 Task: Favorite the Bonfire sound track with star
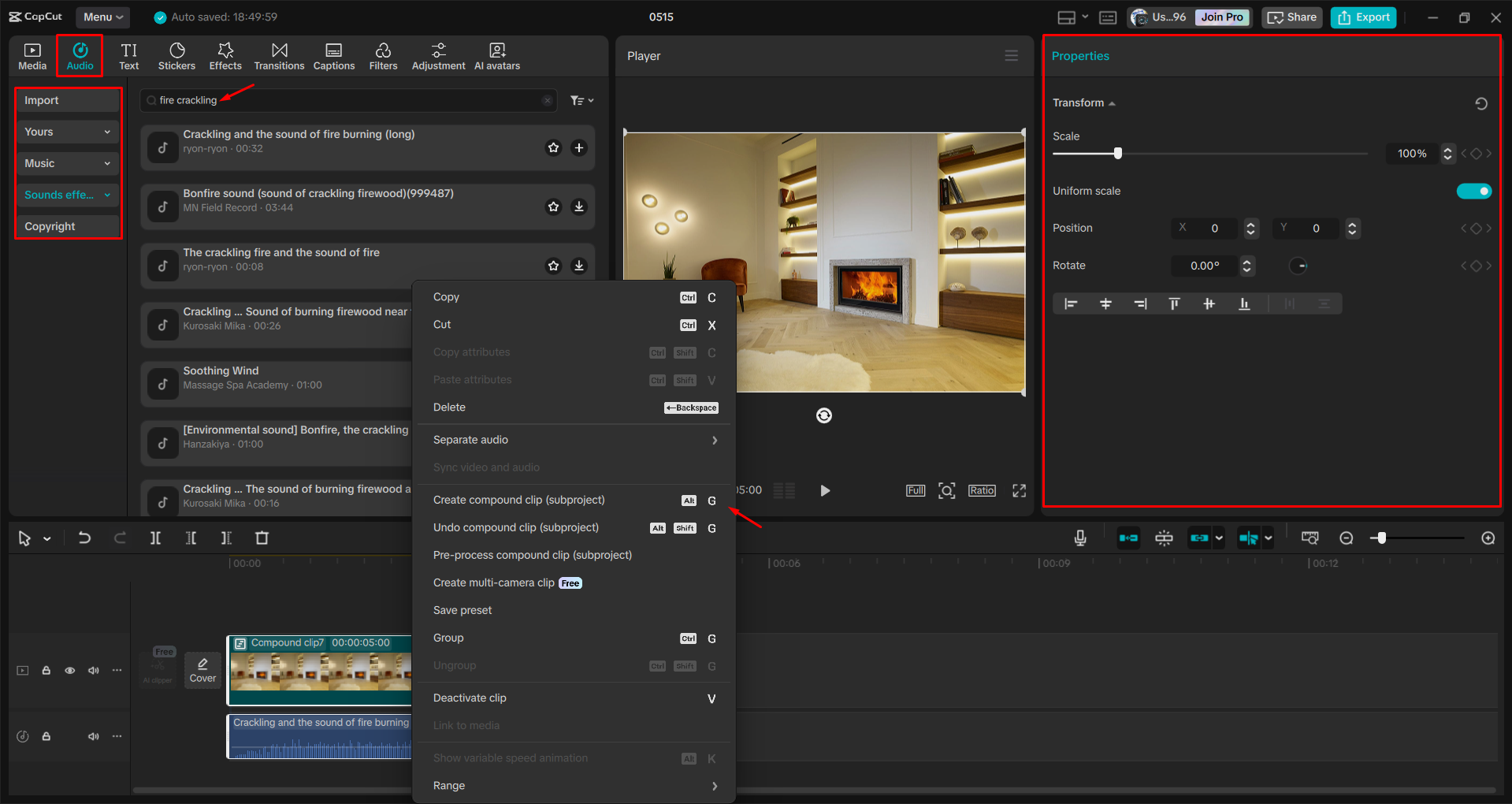[553, 207]
